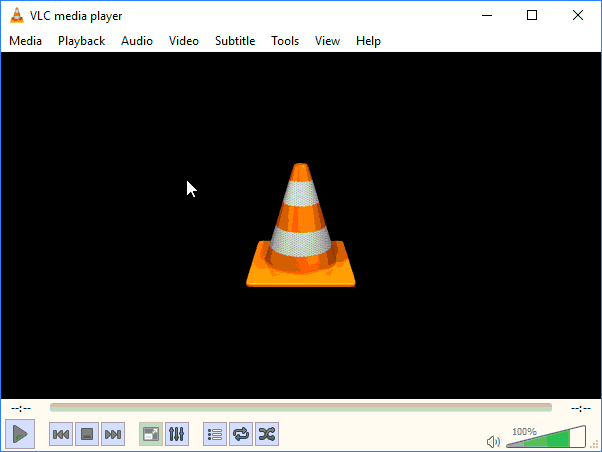Open the Subtitle menu

coord(235,41)
